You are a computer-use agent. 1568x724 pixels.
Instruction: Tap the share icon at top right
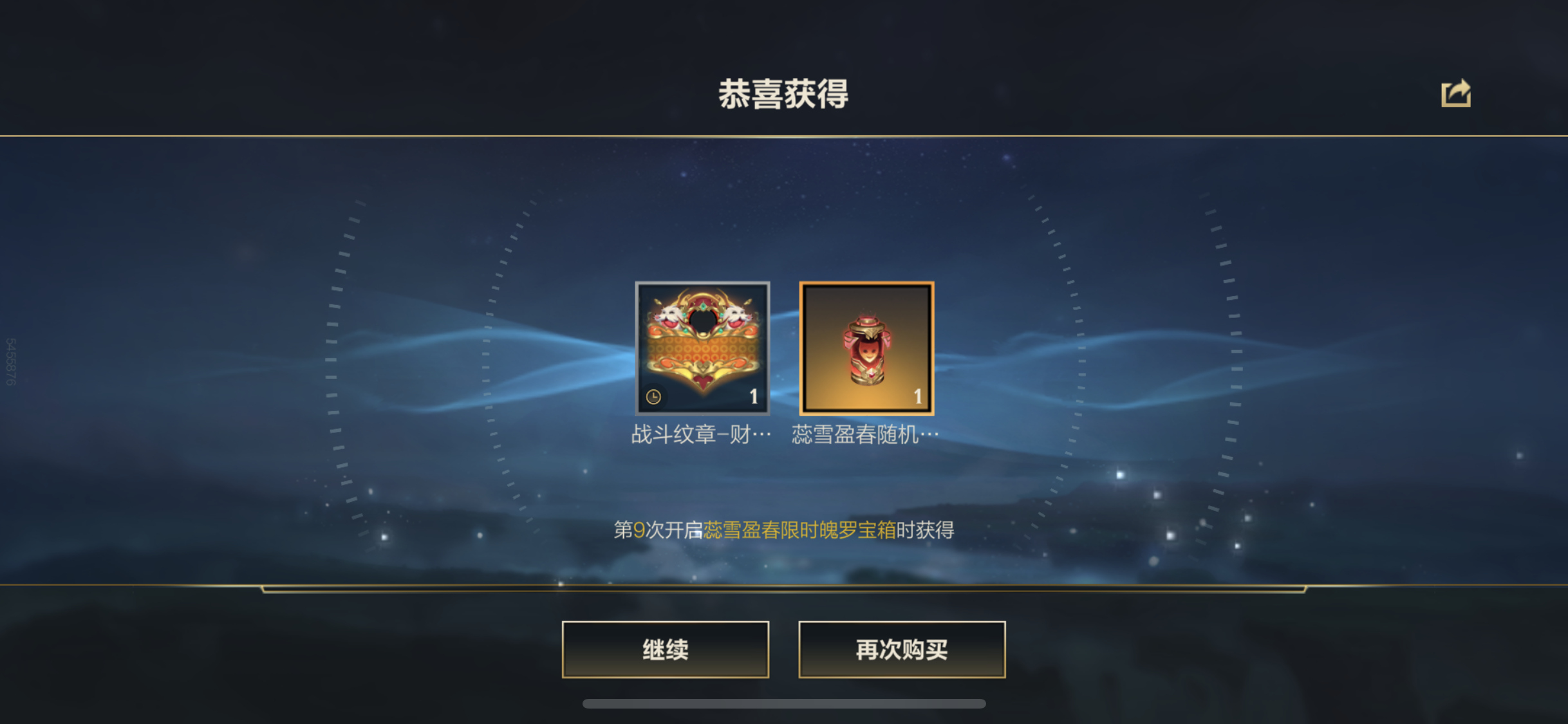[x=1455, y=93]
